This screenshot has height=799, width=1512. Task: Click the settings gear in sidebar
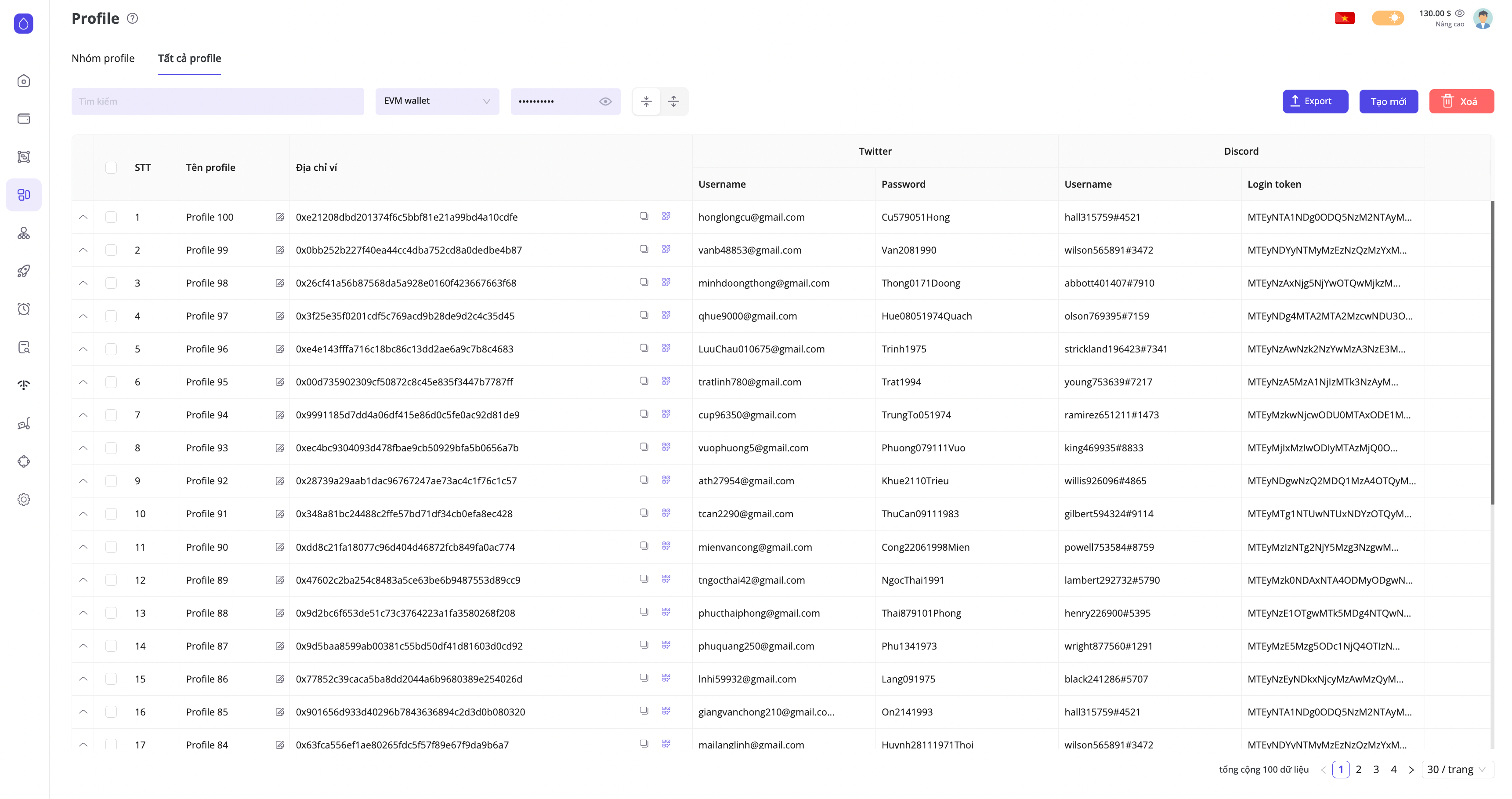[x=23, y=499]
